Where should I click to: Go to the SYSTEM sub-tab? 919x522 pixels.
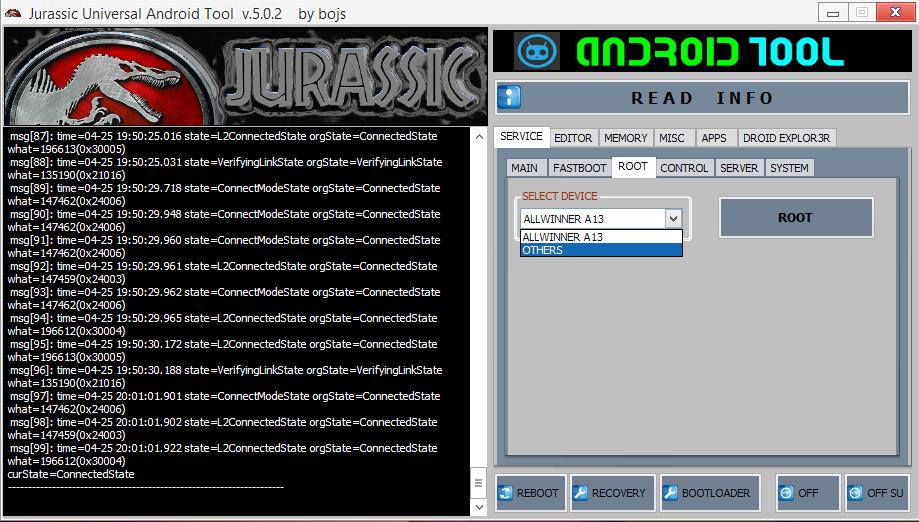[789, 168]
